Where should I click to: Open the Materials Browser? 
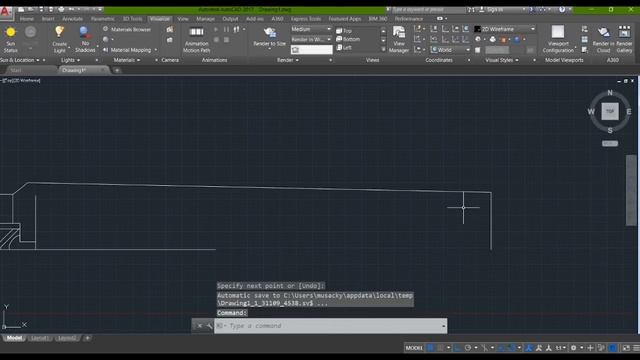pyautogui.click(x=127, y=29)
